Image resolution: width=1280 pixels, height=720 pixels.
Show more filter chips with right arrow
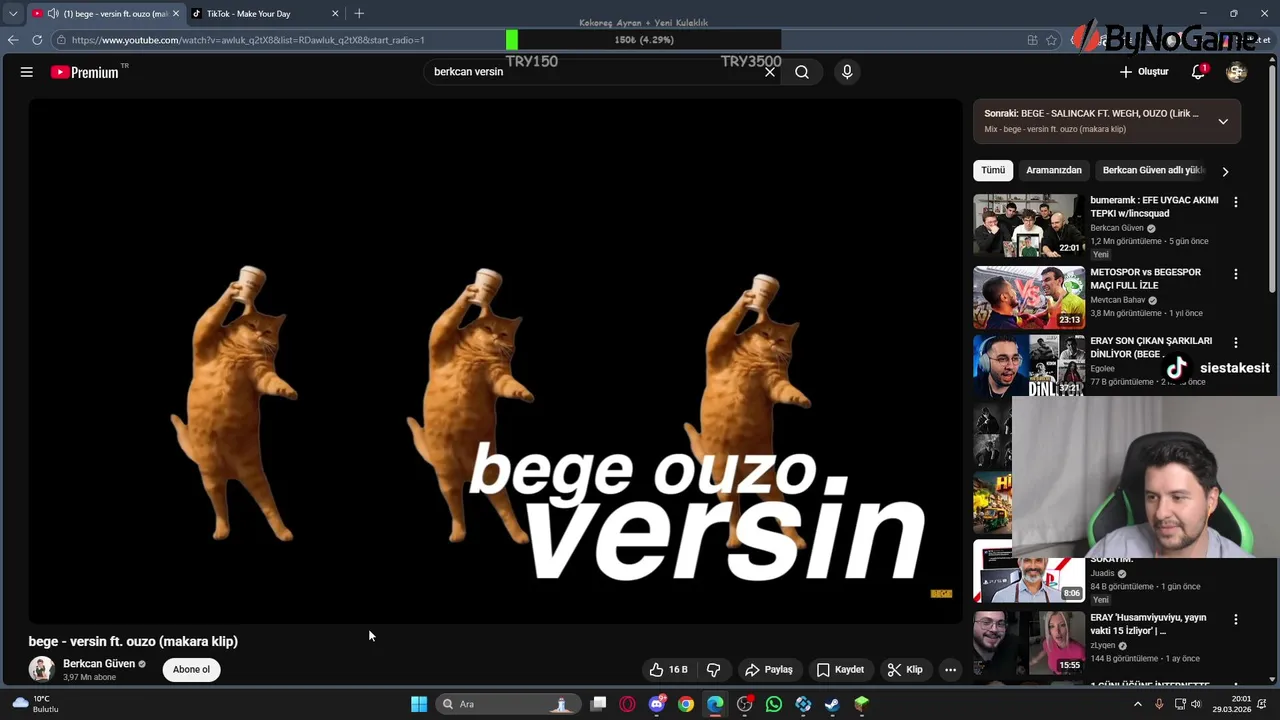pos(1225,171)
